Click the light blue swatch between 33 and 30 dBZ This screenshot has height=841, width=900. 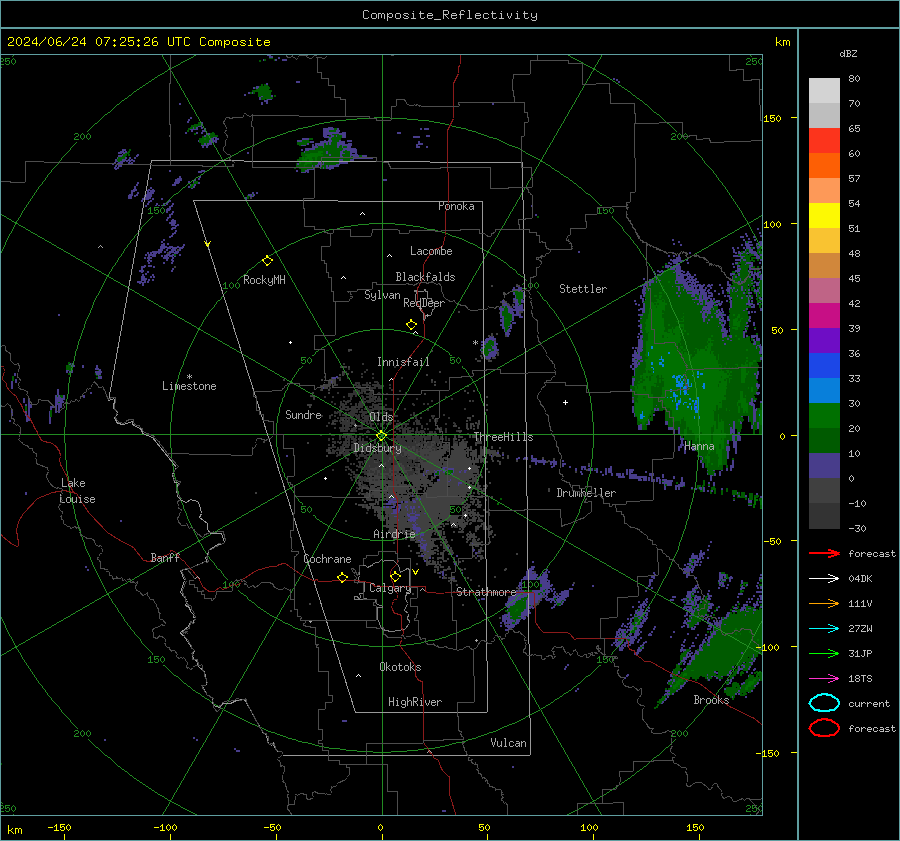(x=824, y=391)
